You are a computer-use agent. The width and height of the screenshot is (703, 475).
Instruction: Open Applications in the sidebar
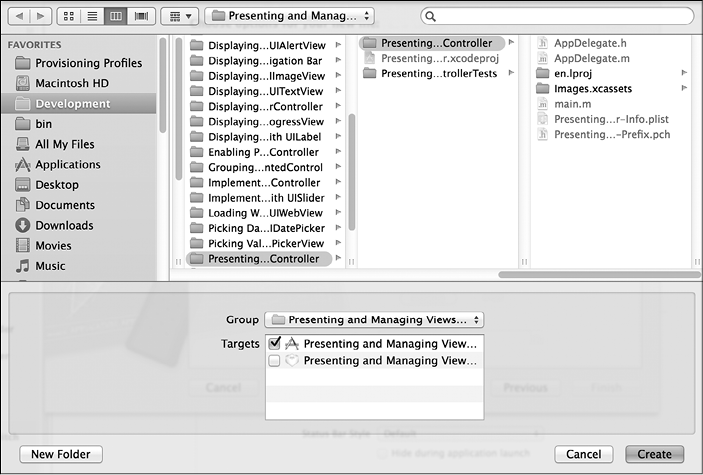[67, 164]
